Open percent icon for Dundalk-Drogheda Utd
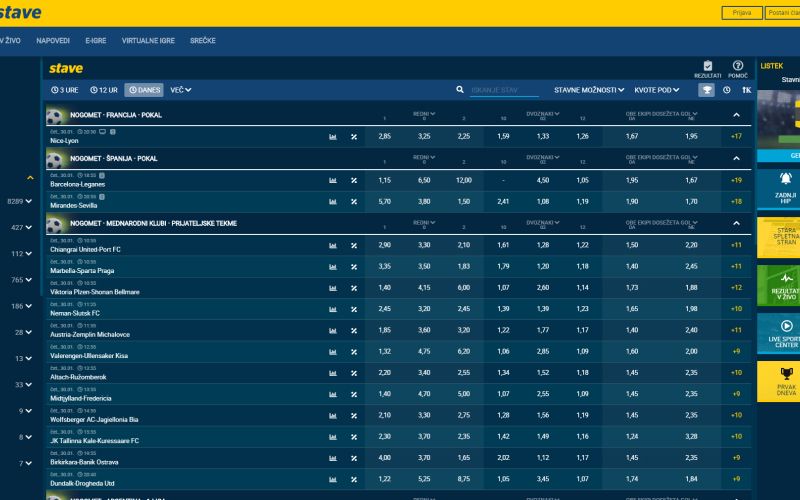The image size is (800, 500). click(354, 480)
